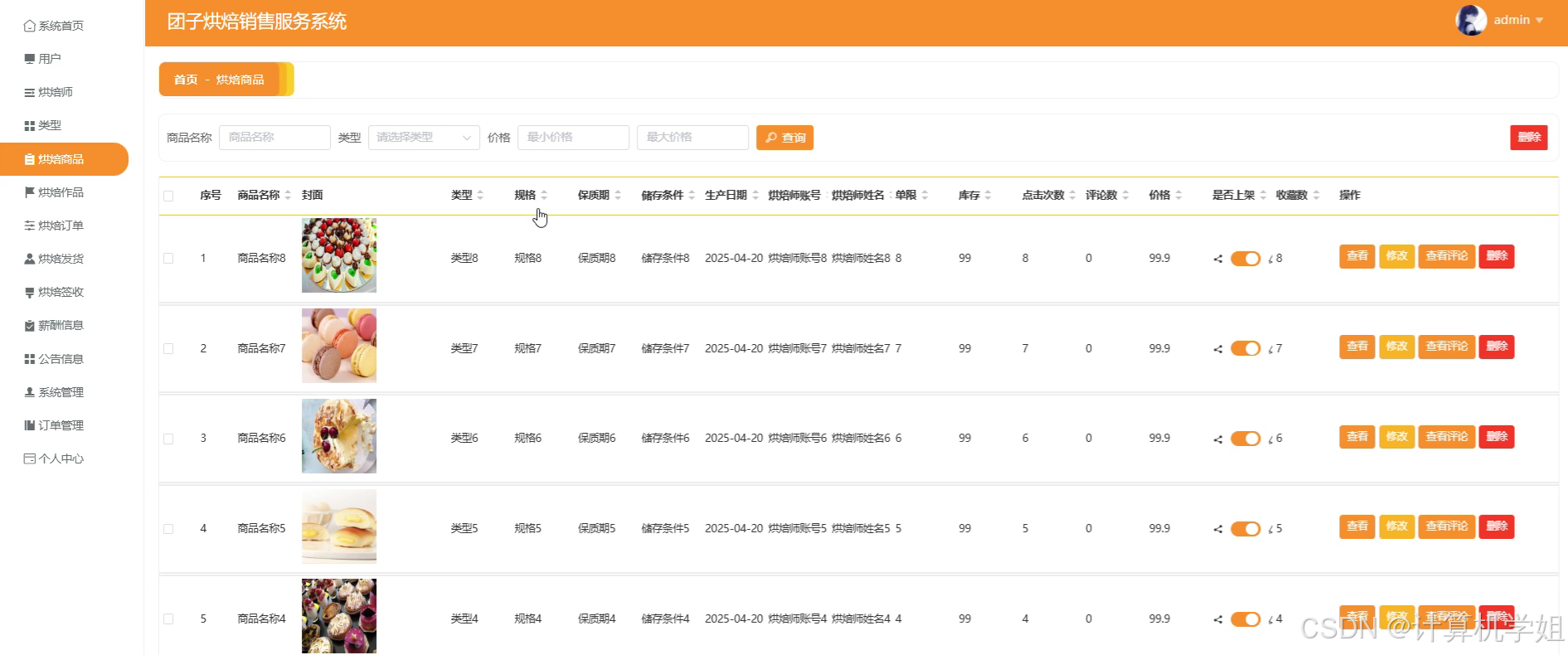The height and width of the screenshot is (655, 1568).
Task: Select checkbox for row 商品名称5
Action: click(x=168, y=529)
